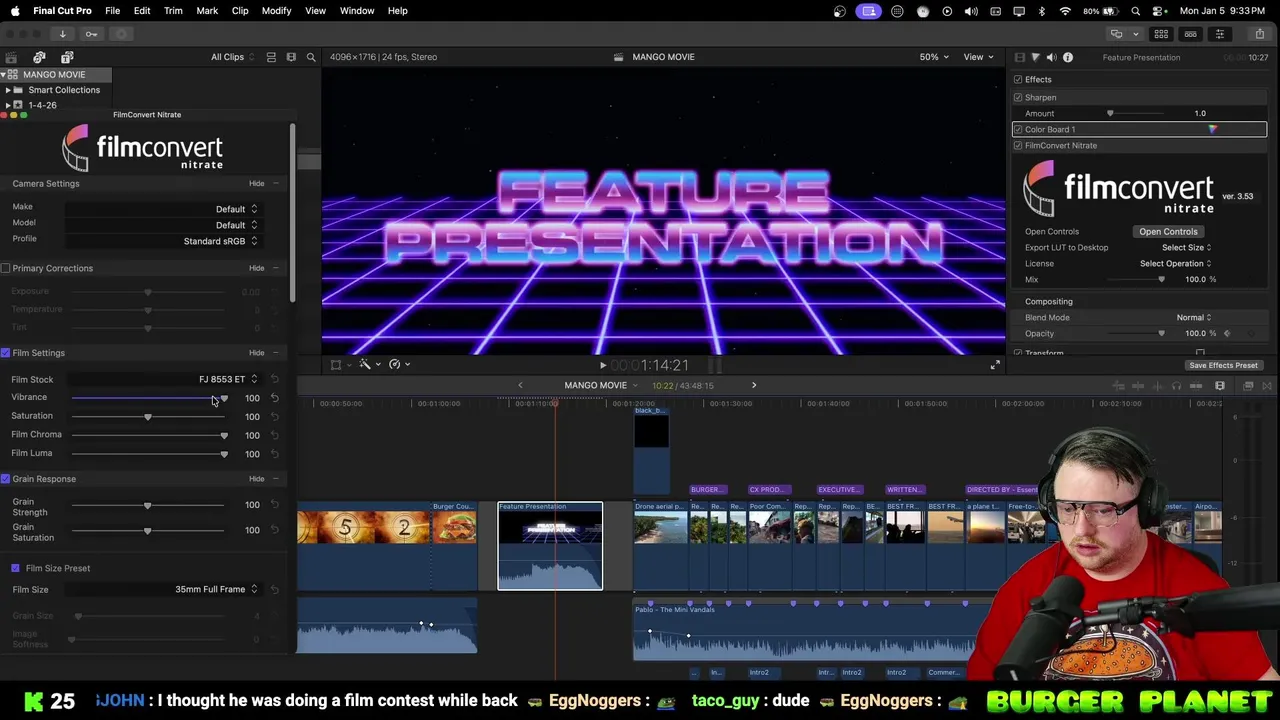Open the Keyword Editor key button

91,34
